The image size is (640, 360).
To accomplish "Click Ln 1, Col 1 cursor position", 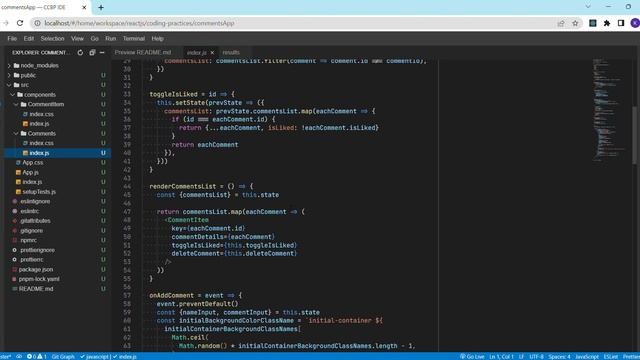I will (x=501, y=356).
